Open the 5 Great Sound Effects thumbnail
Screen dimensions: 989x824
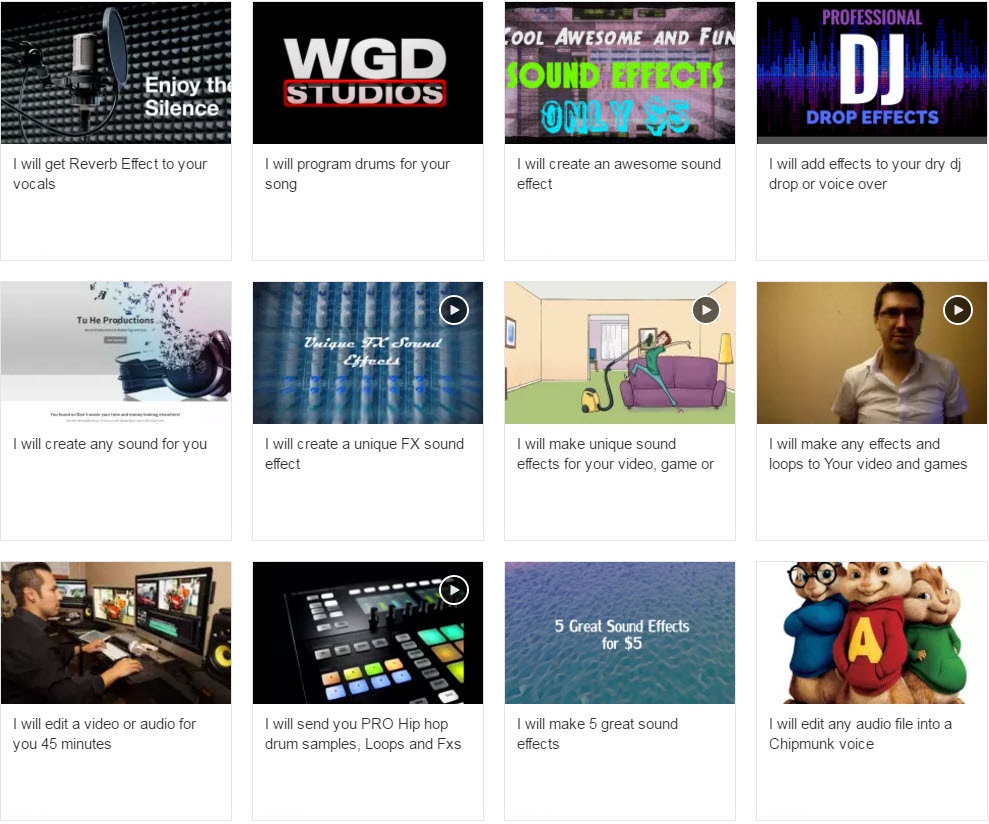[619, 632]
